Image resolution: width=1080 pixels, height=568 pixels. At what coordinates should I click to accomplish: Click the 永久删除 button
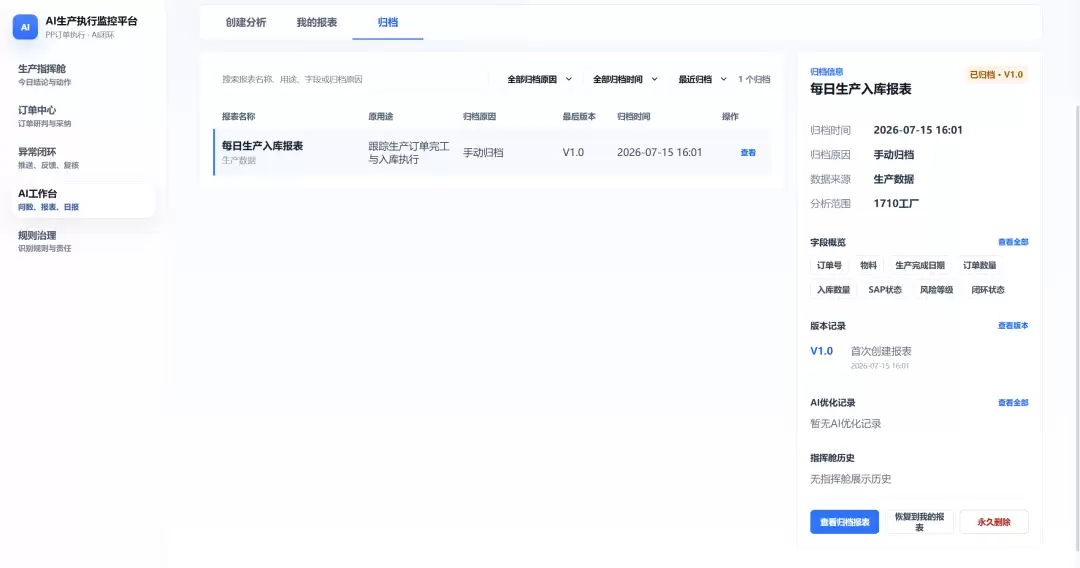pos(994,522)
